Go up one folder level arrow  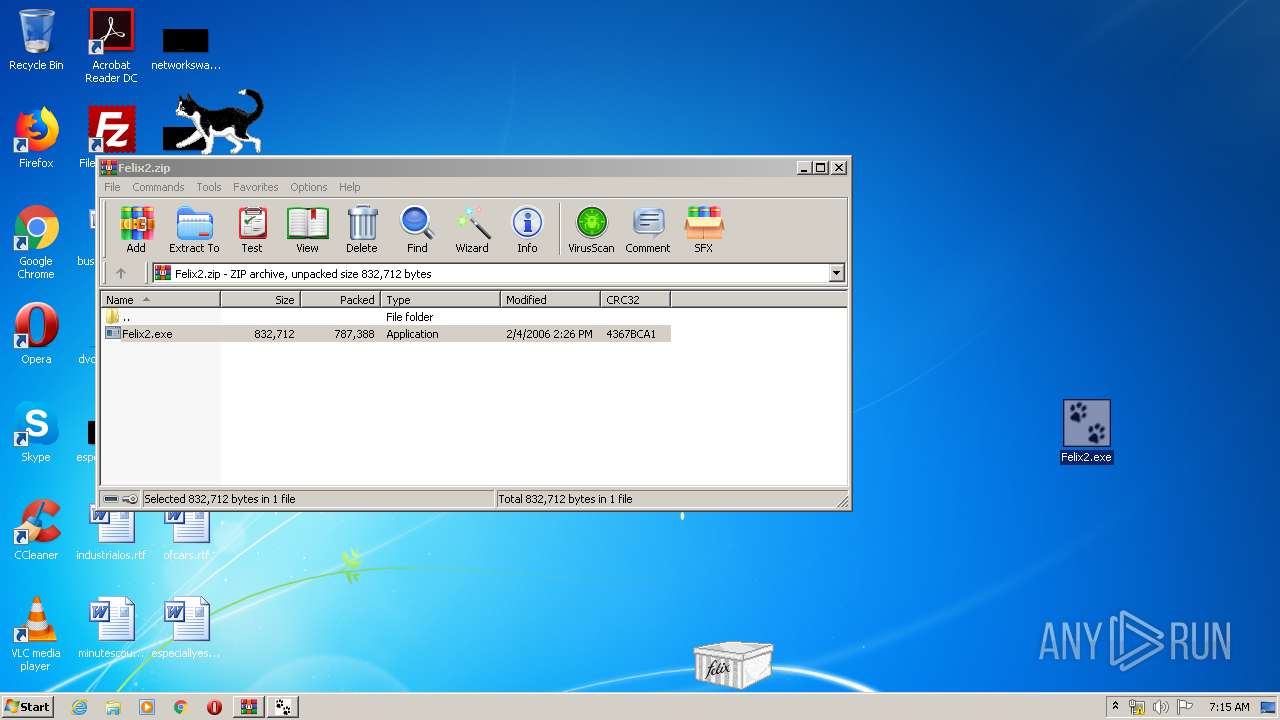[121, 273]
